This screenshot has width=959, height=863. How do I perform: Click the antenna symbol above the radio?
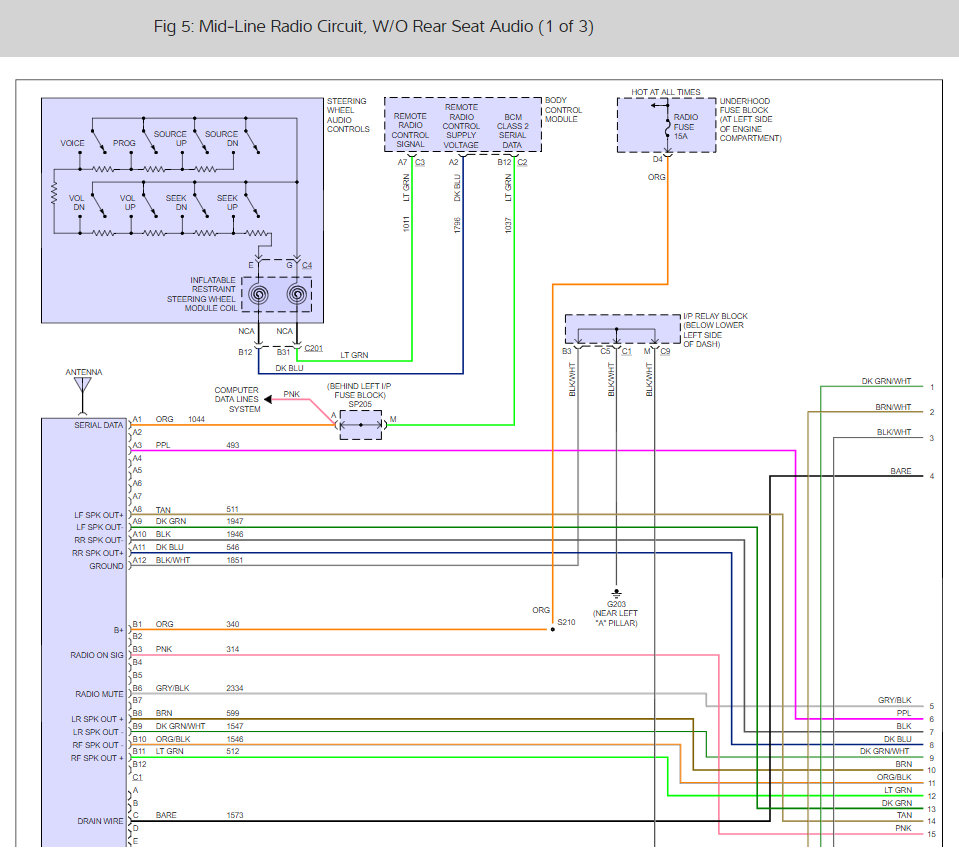(83, 395)
